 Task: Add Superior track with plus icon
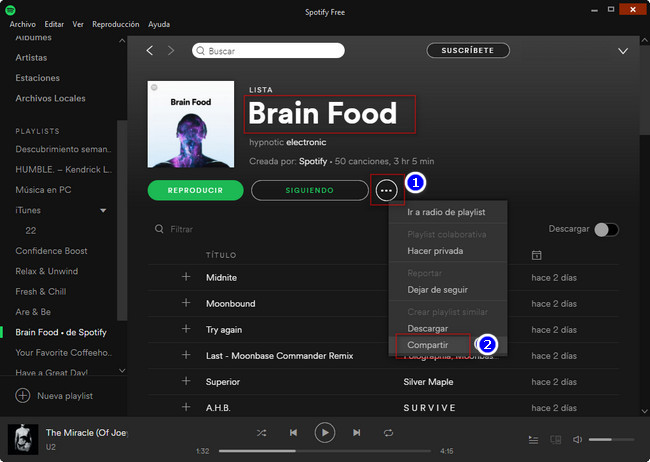[186, 381]
